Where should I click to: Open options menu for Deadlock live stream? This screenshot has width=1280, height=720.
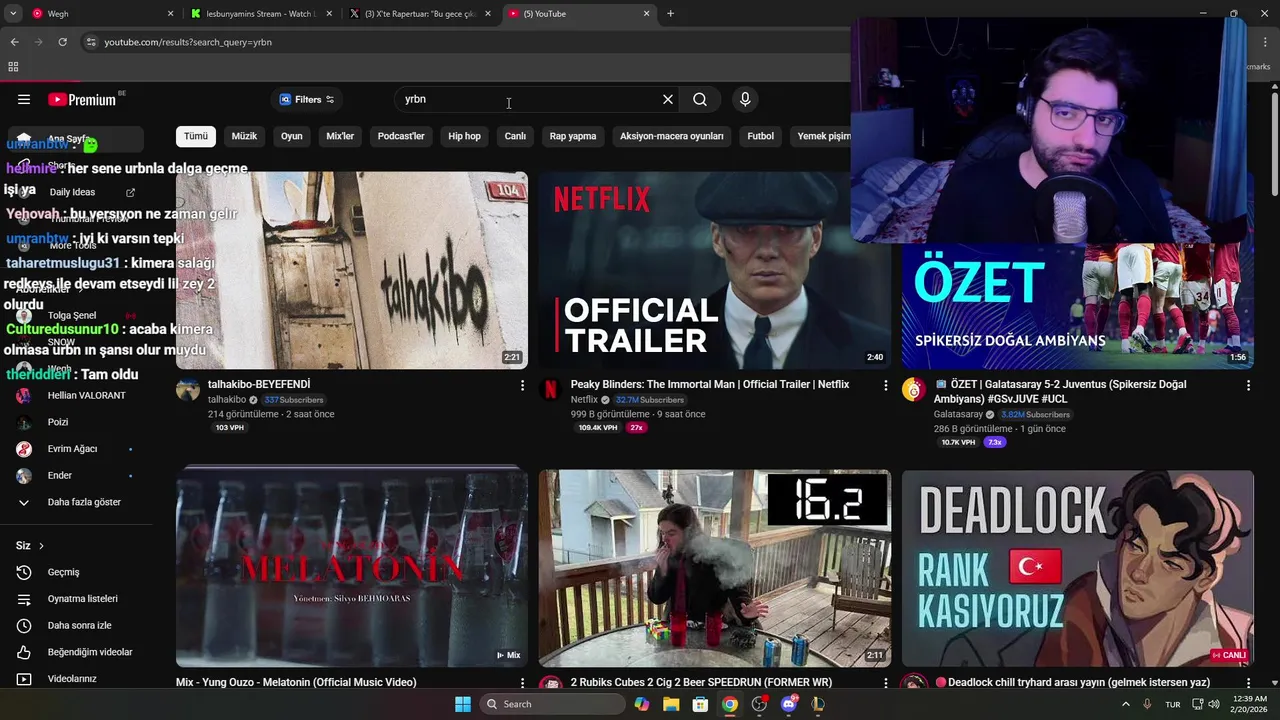1248,683
